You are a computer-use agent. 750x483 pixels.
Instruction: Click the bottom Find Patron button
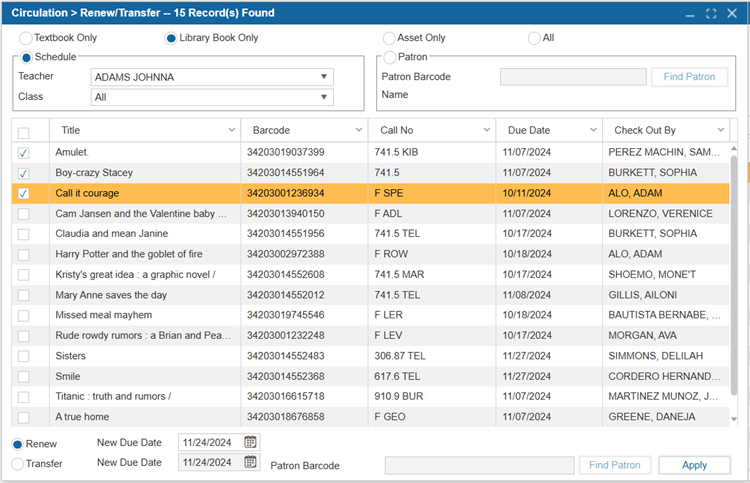(x=615, y=465)
